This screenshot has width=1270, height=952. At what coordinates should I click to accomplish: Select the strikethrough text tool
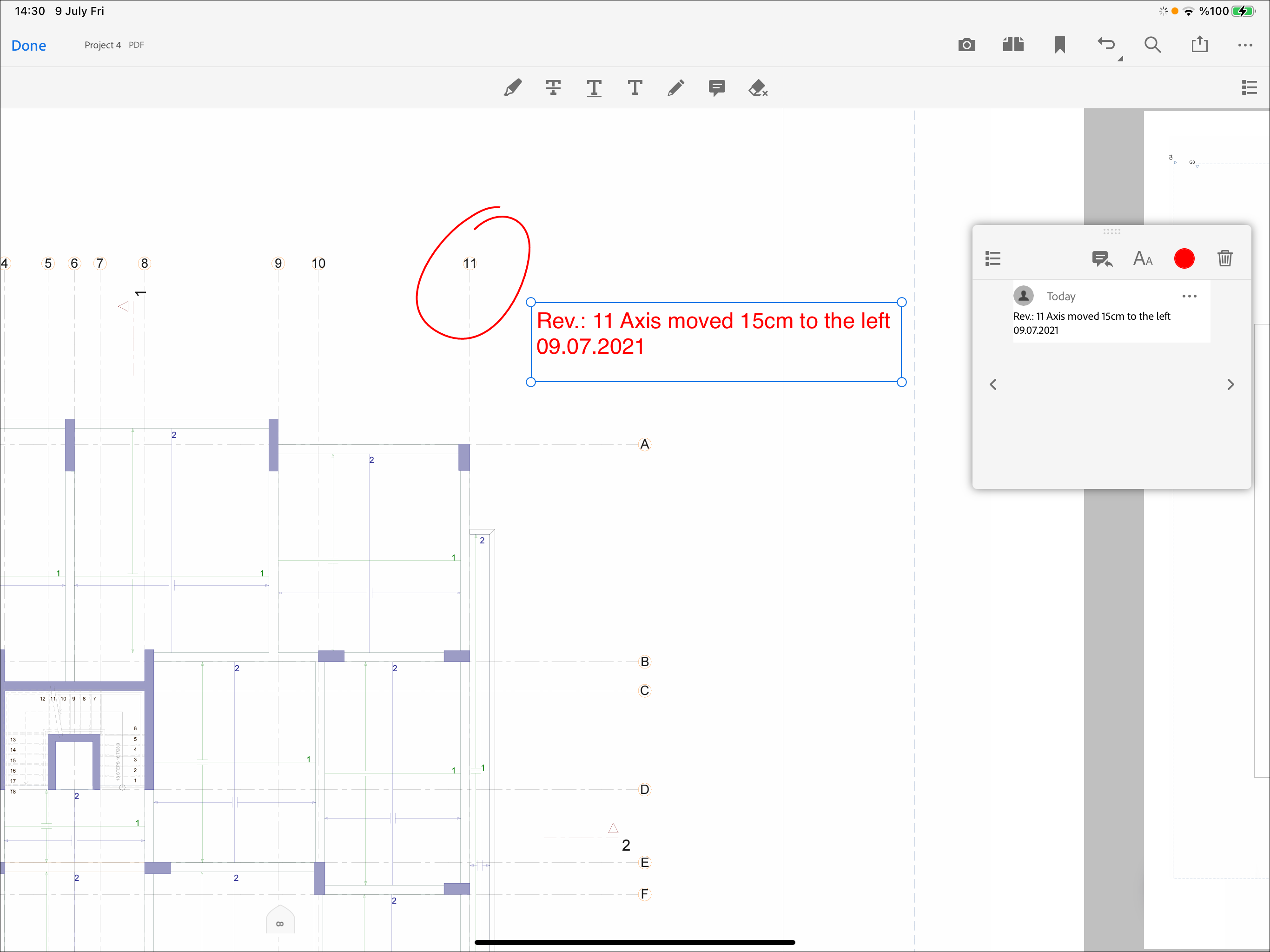click(x=553, y=88)
